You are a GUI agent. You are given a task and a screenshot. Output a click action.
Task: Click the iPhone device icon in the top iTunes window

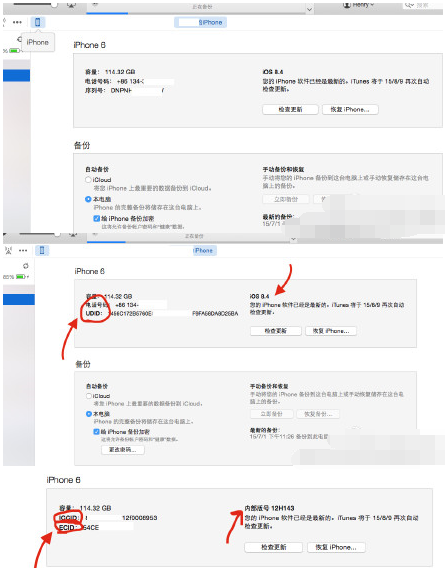coord(37,22)
